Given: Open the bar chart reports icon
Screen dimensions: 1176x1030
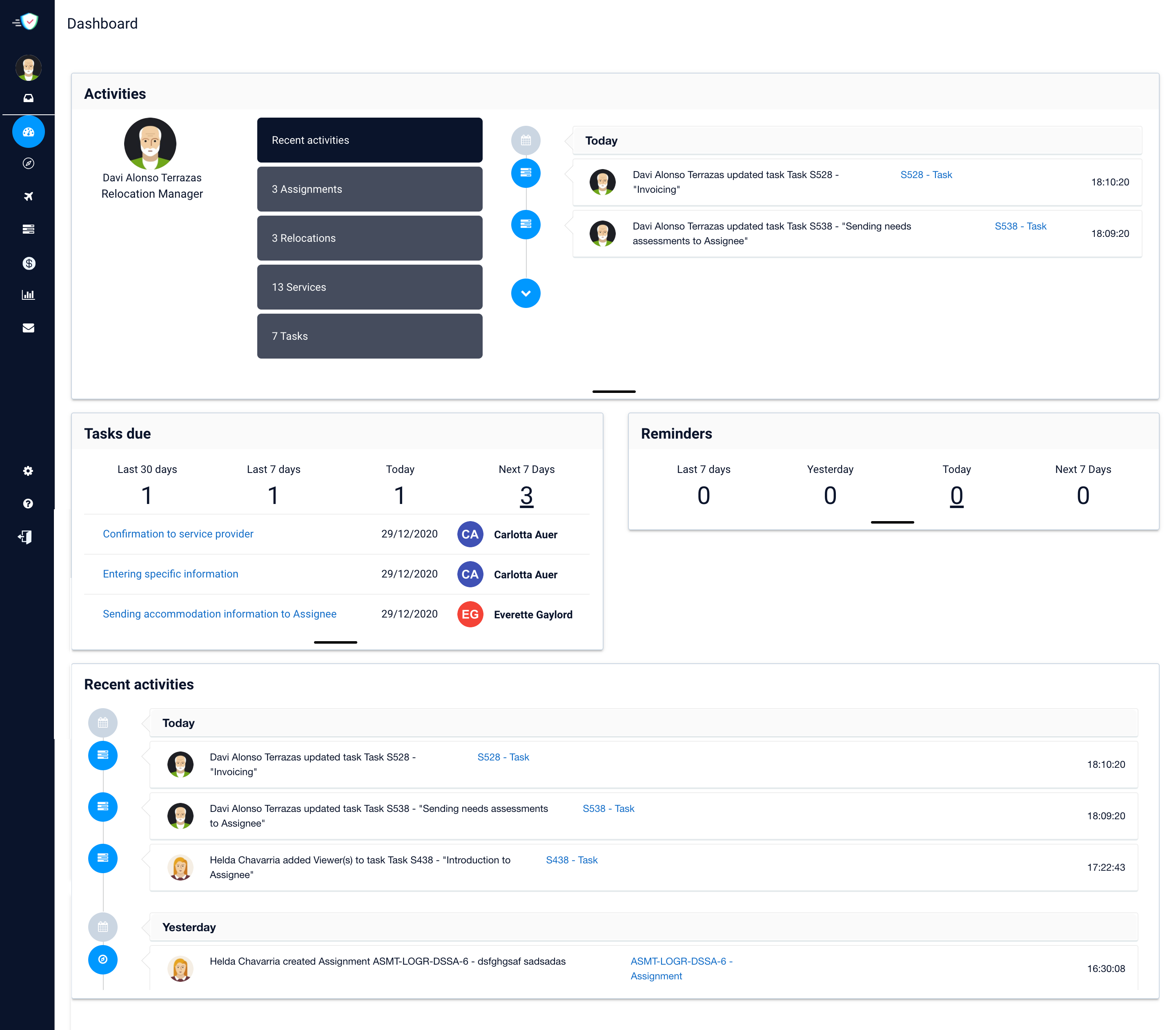Looking at the screenshot, I should 28,295.
